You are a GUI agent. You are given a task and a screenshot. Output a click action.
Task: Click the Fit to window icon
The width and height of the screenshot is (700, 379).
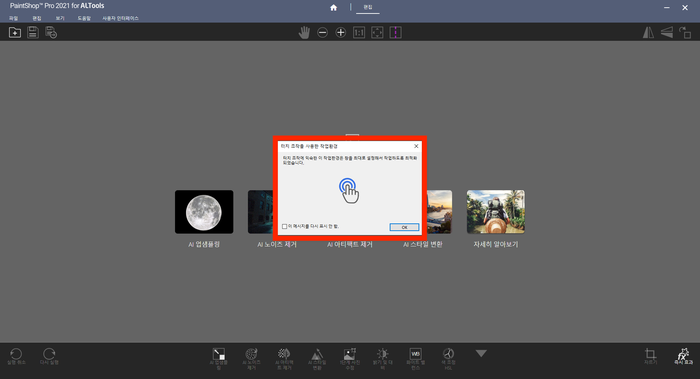click(x=377, y=33)
